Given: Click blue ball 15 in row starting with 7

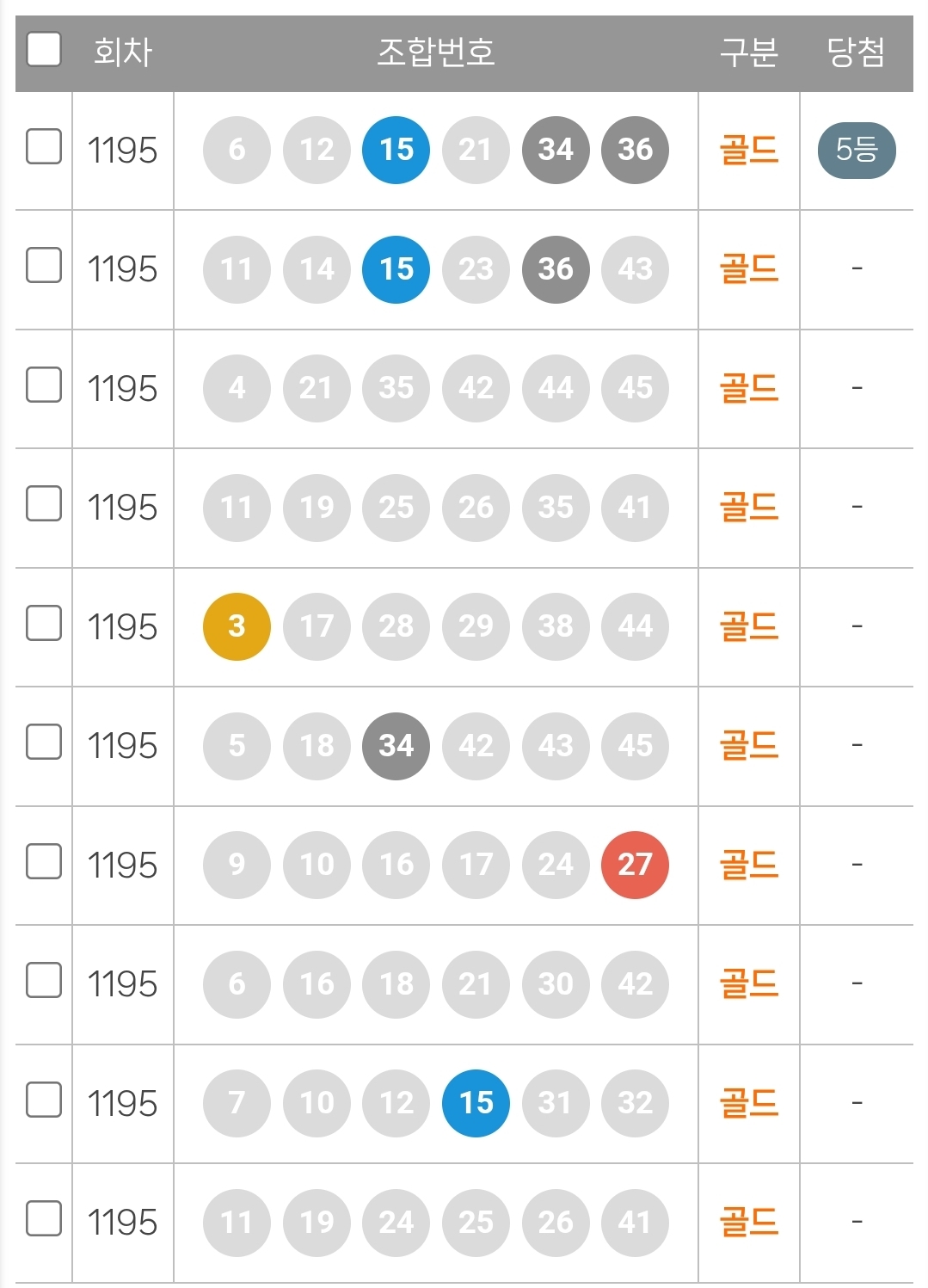Looking at the screenshot, I should [476, 1103].
